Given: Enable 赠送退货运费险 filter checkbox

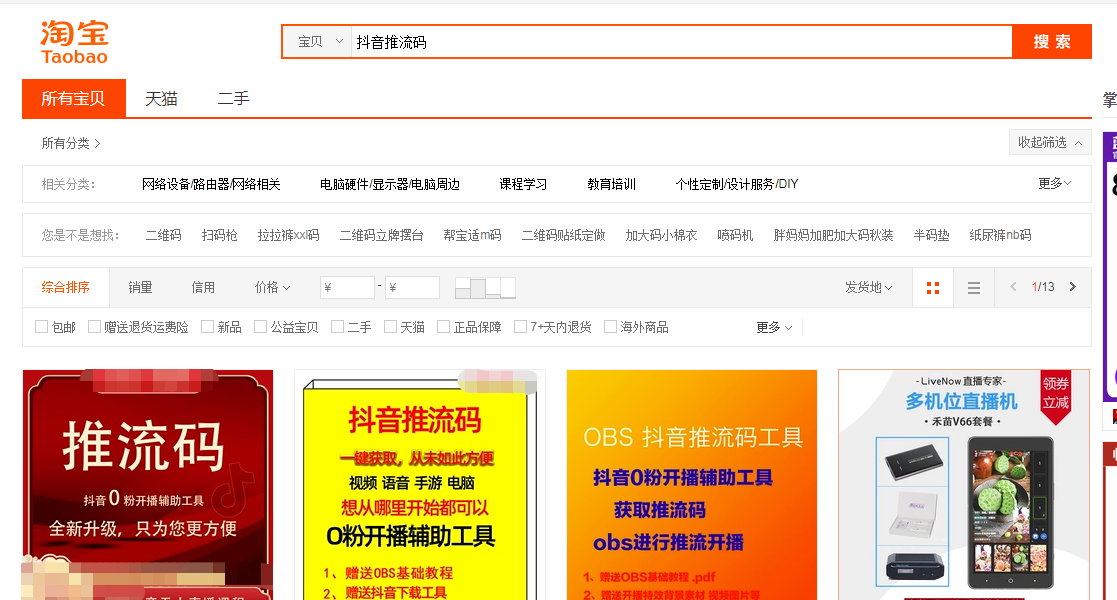Looking at the screenshot, I should (x=94, y=326).
